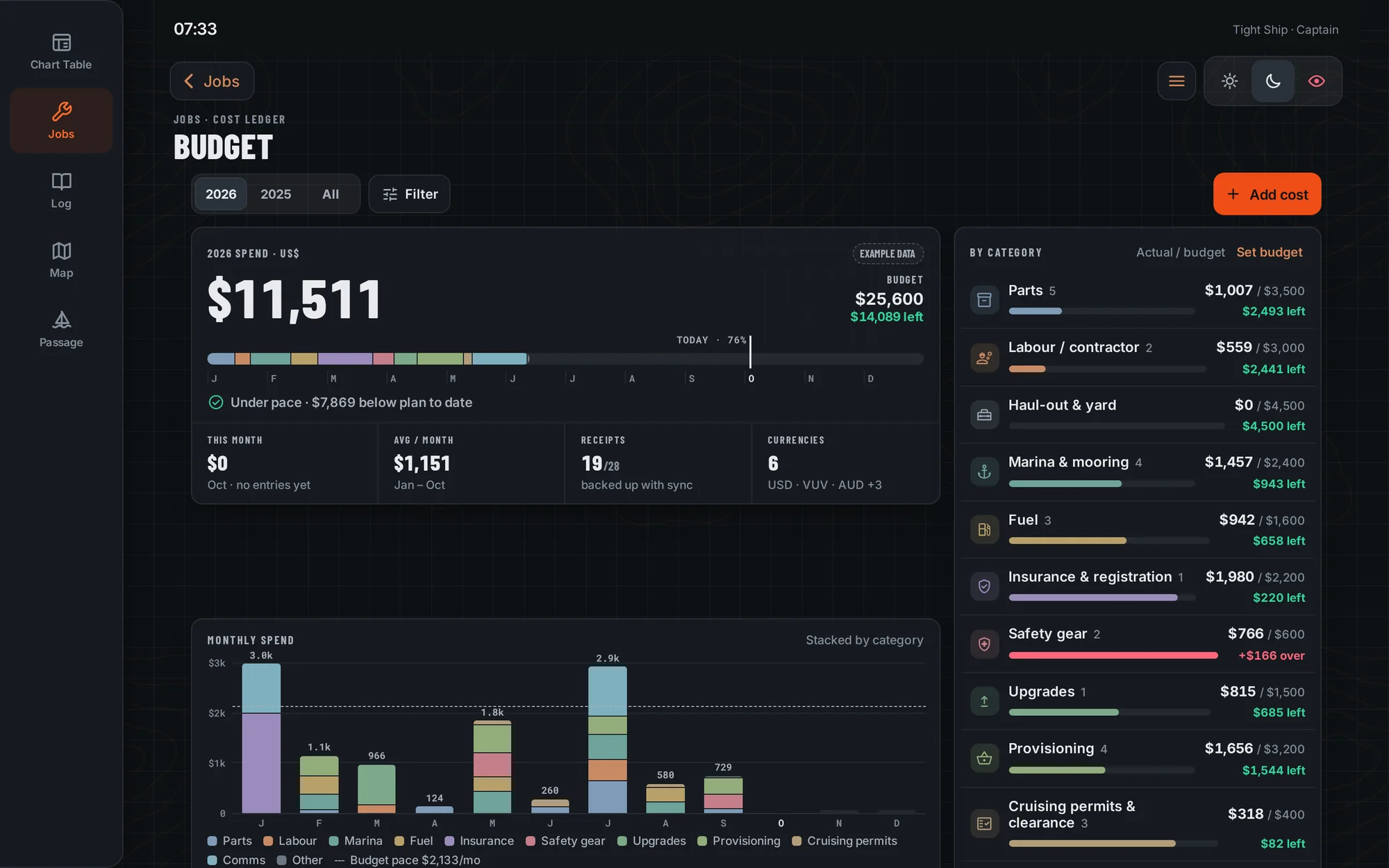Viewport: 1389px width, 868px height.
Task: Click the +$166 over amount
Action: pyautogui.click(x=1272, y=656)
